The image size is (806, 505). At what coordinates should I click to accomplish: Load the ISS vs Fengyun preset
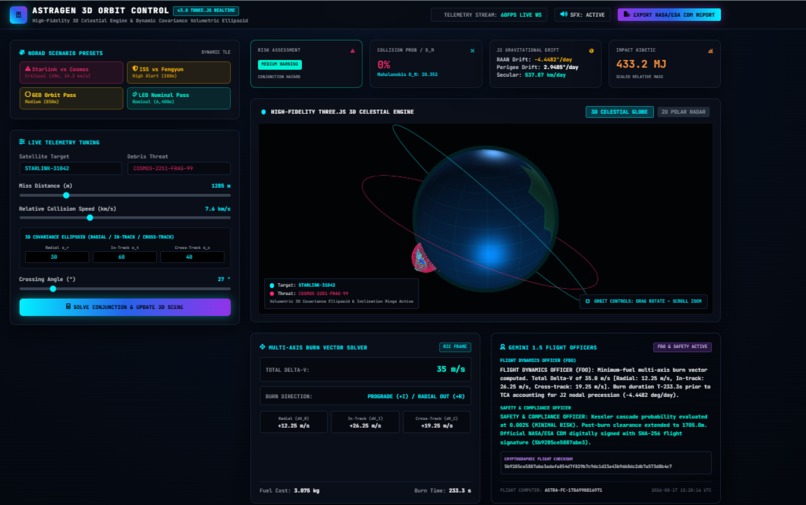point(179,72)
